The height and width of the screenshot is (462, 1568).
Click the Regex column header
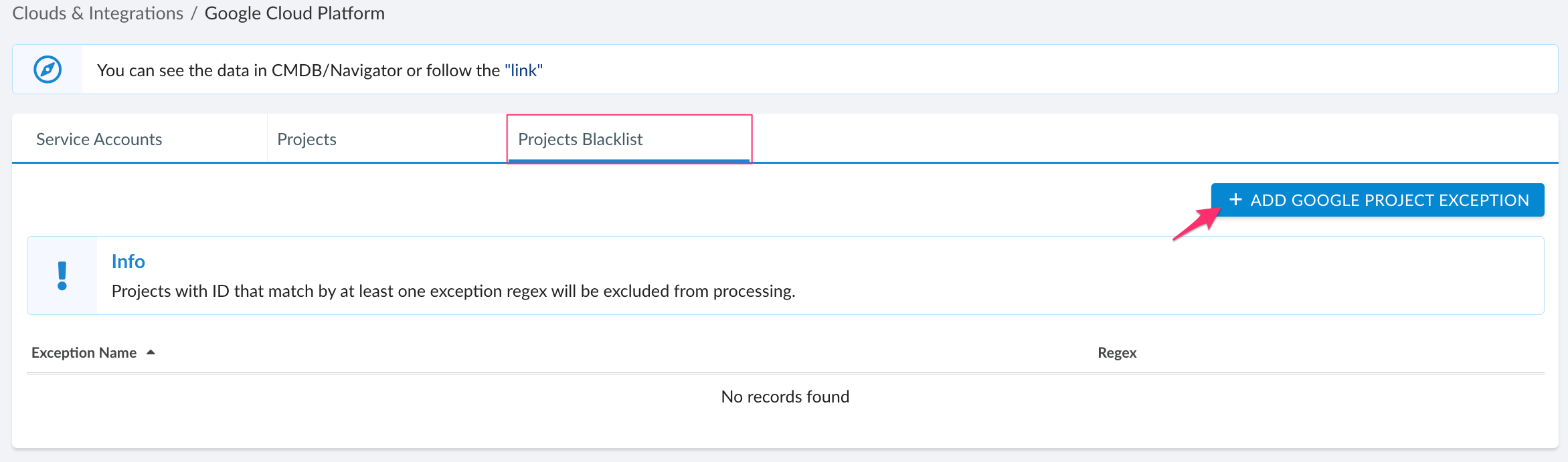point(1116,352)
